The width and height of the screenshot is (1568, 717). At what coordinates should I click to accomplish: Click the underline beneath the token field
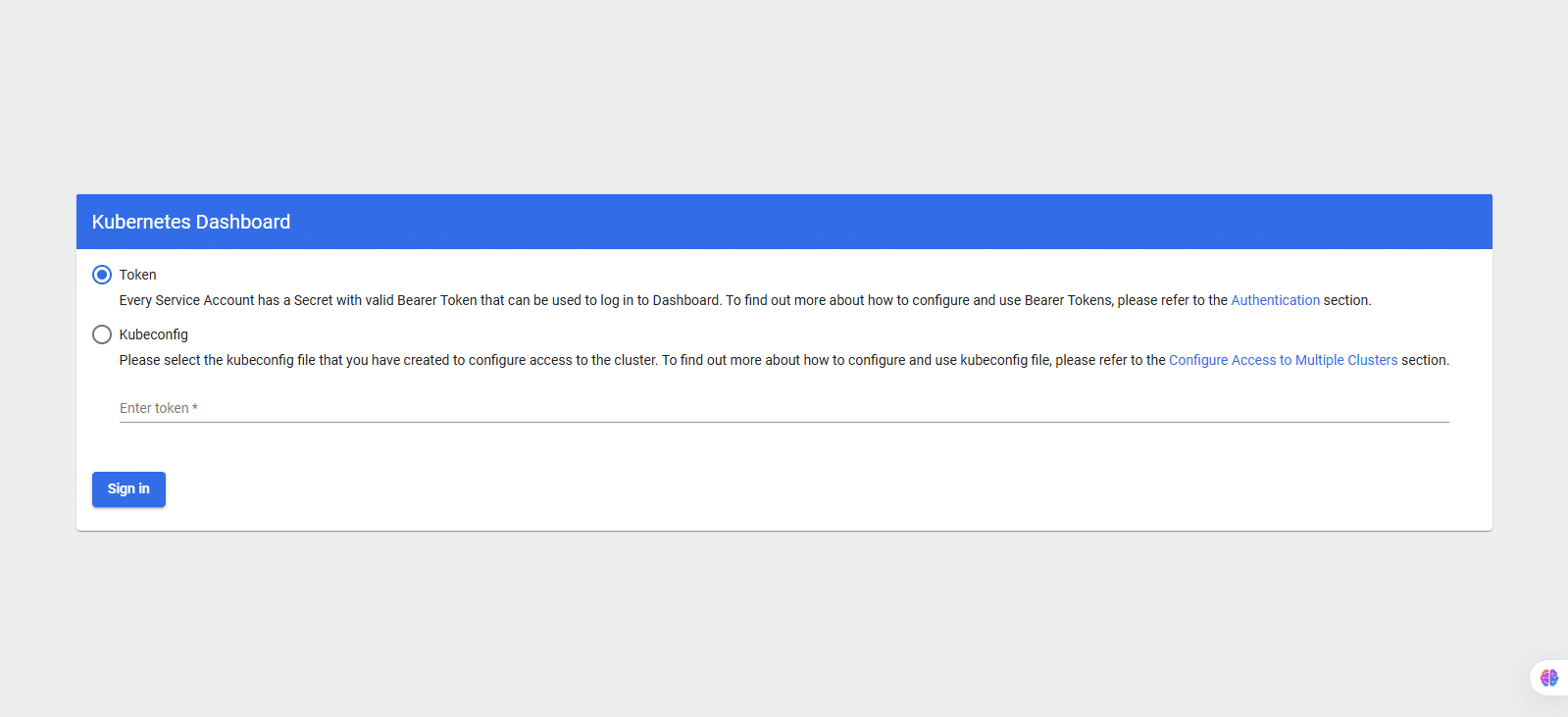pos(784,422)
